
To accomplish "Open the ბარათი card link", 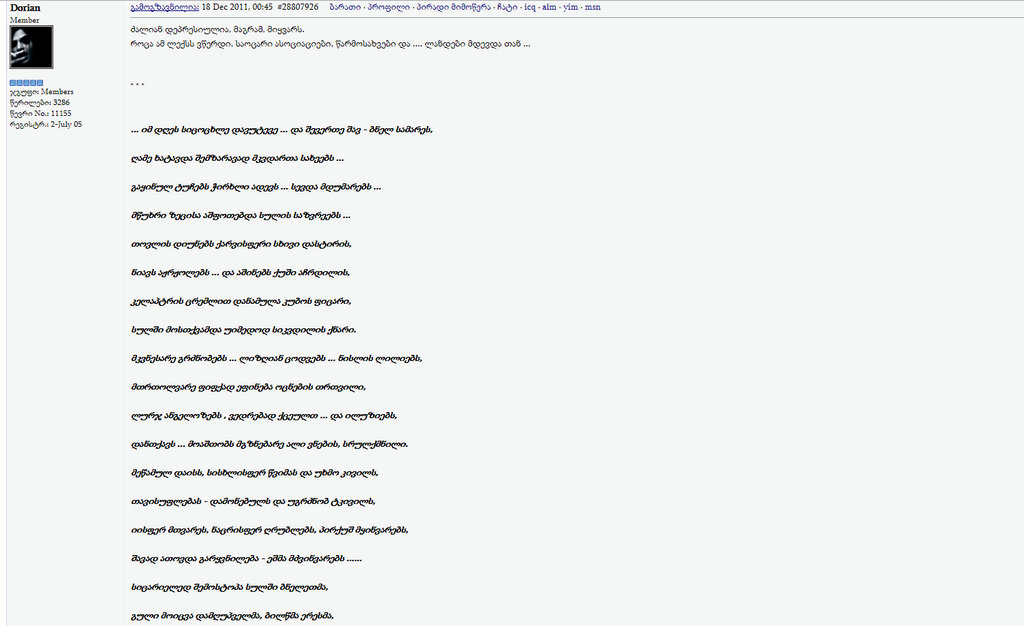I will (x=345, y=7).
